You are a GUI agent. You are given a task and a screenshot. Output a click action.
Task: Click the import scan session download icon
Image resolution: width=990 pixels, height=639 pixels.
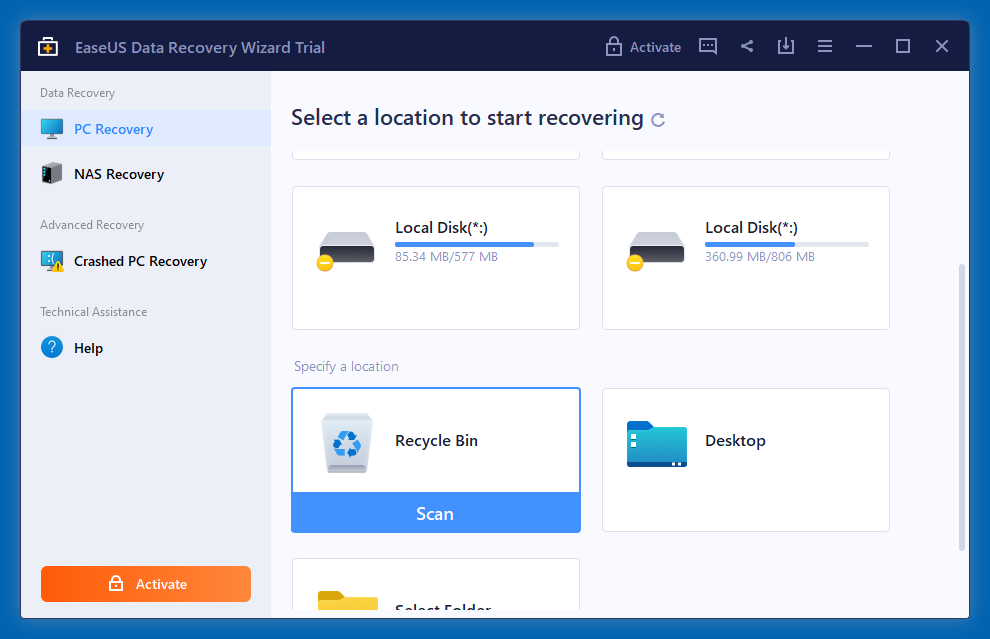(x=786, y=45)
